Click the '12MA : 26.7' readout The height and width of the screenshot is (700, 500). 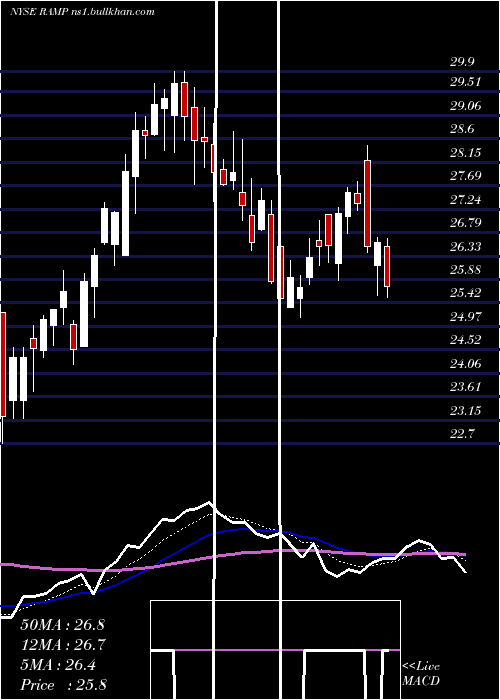tap(62, 644)
